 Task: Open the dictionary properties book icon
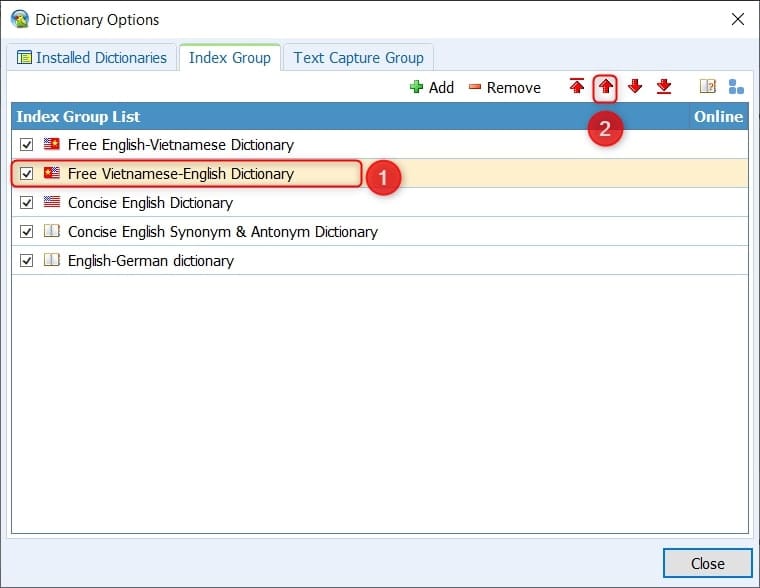click(x=707, y=87)
